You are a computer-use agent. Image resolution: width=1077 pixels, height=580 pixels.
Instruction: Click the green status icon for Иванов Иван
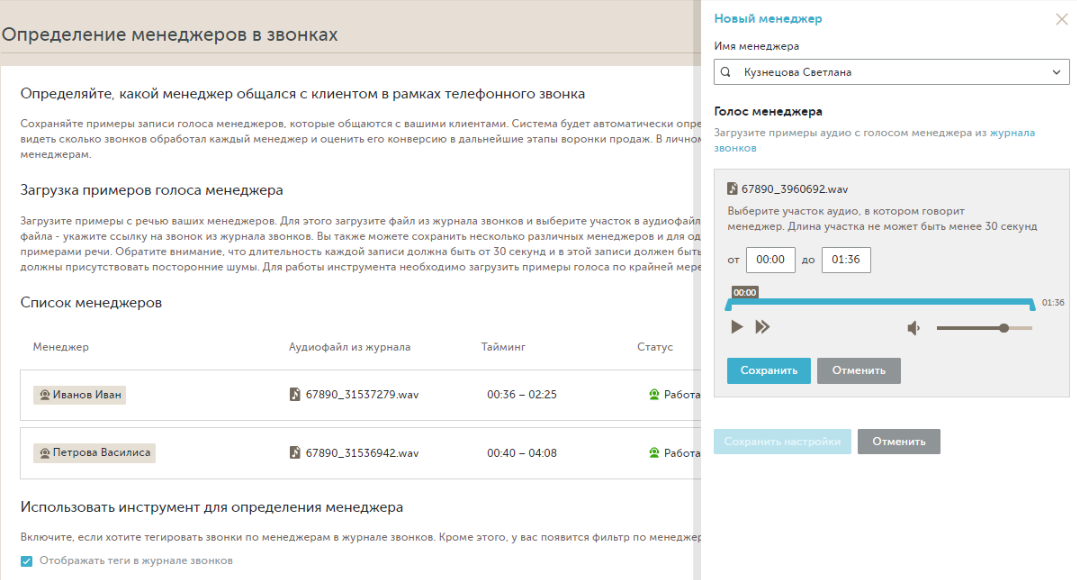pyautogui.click(x=655, y=395)
